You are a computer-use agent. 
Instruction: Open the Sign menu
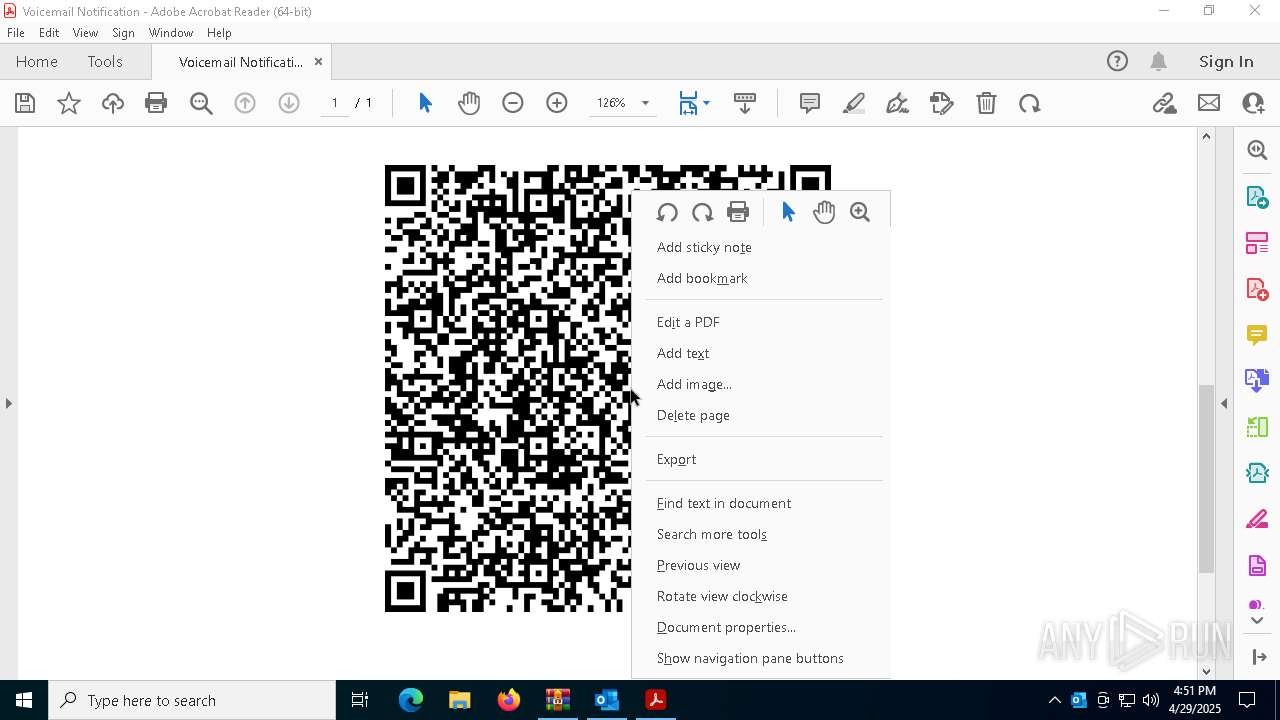tap(123, 33)
